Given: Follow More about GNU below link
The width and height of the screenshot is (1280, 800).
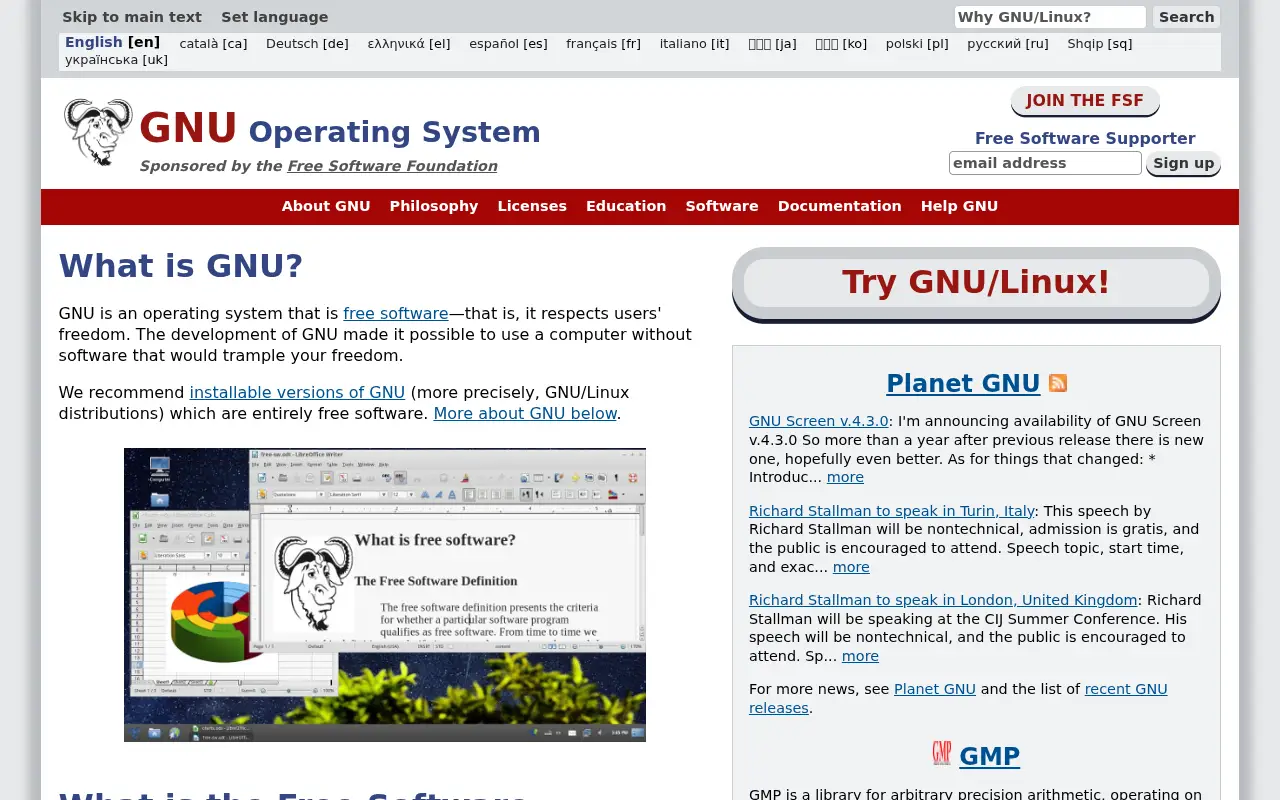Looking at the screenshot, I should coord(525,413).
